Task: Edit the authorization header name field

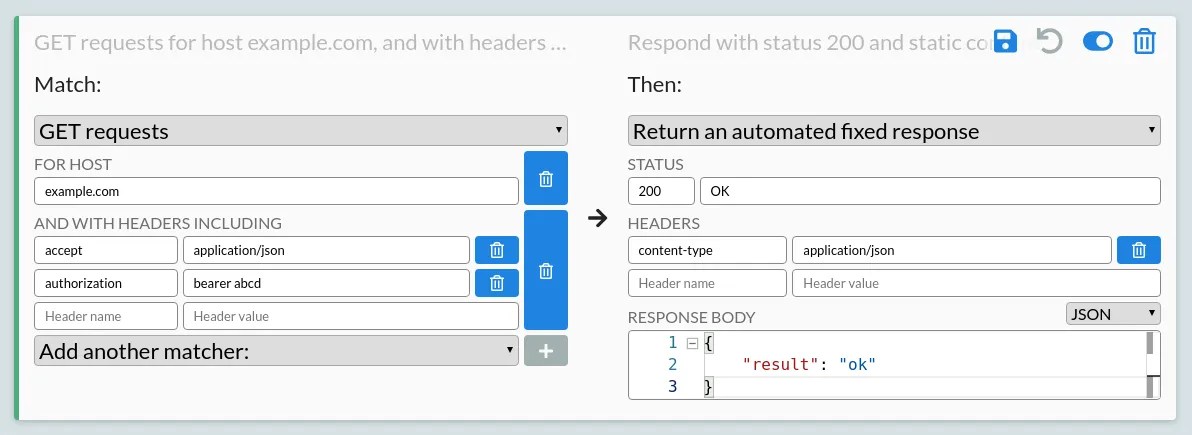Action: [106, 283]
